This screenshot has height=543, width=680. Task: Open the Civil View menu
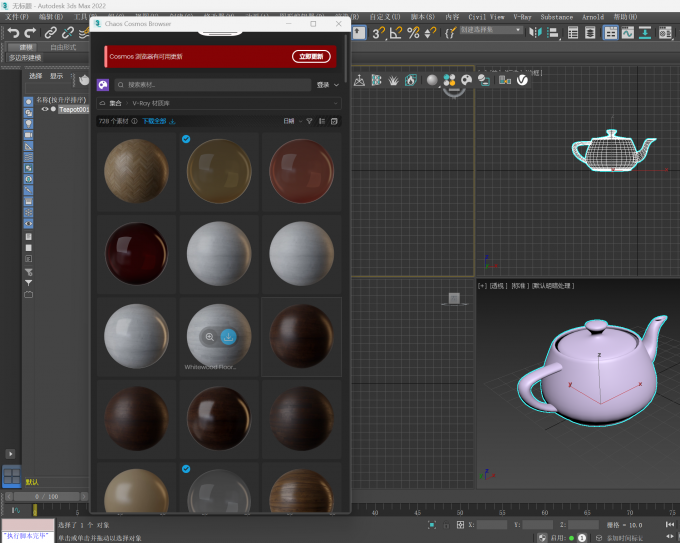(x=486, y=17)
